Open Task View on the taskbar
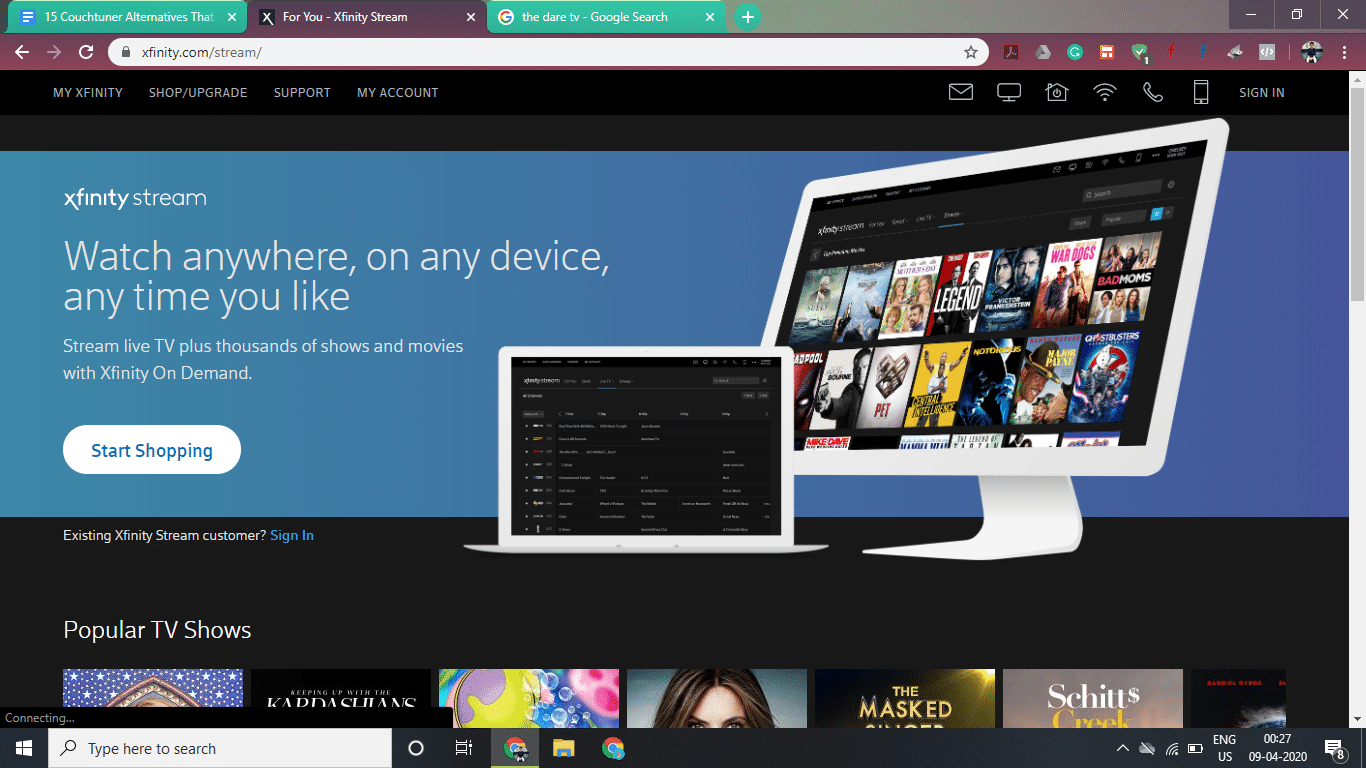1366x768 pixels. (x=464, y=748)
